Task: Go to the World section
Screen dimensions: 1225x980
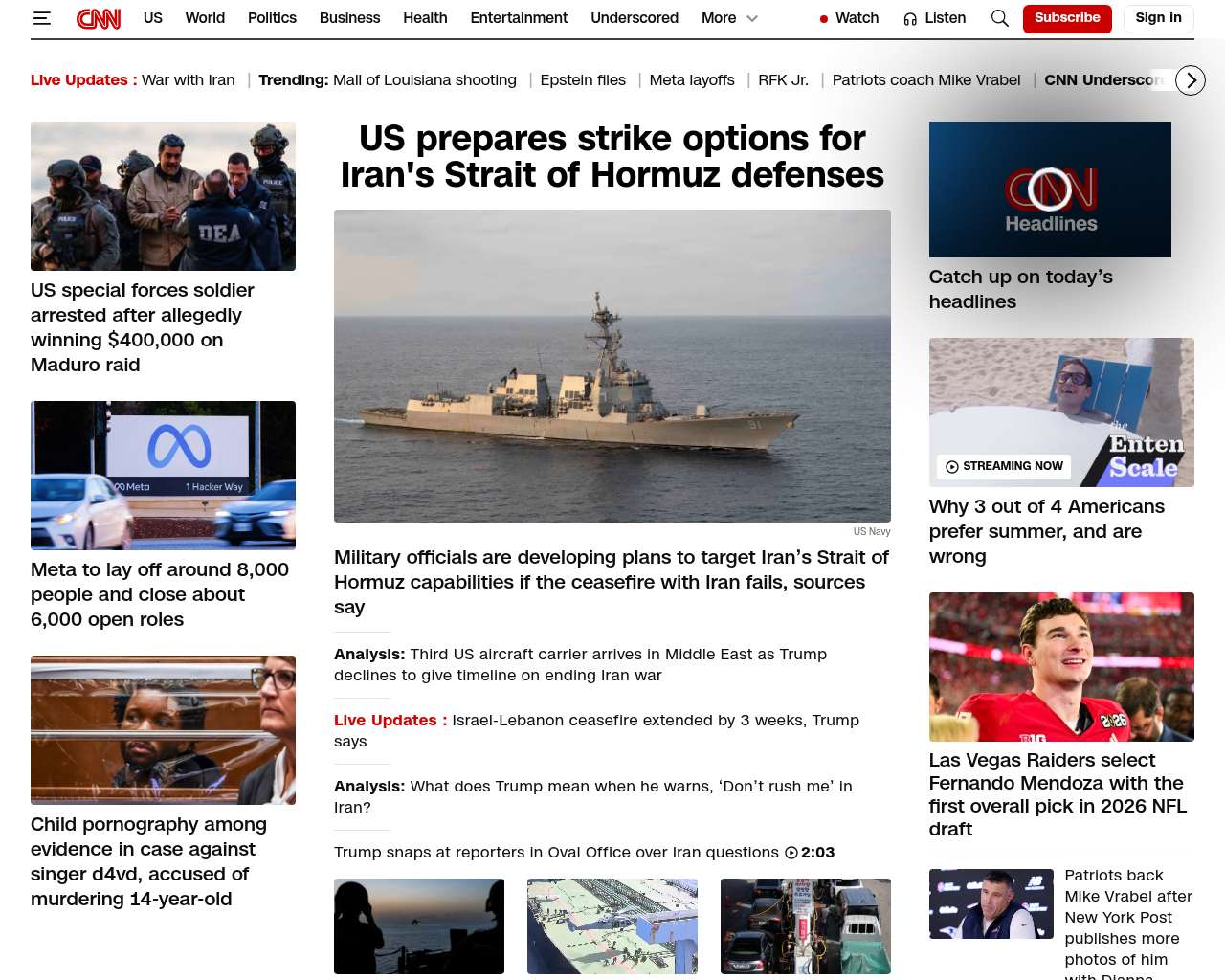Action: pyautogui.click(x=205, y=18)
